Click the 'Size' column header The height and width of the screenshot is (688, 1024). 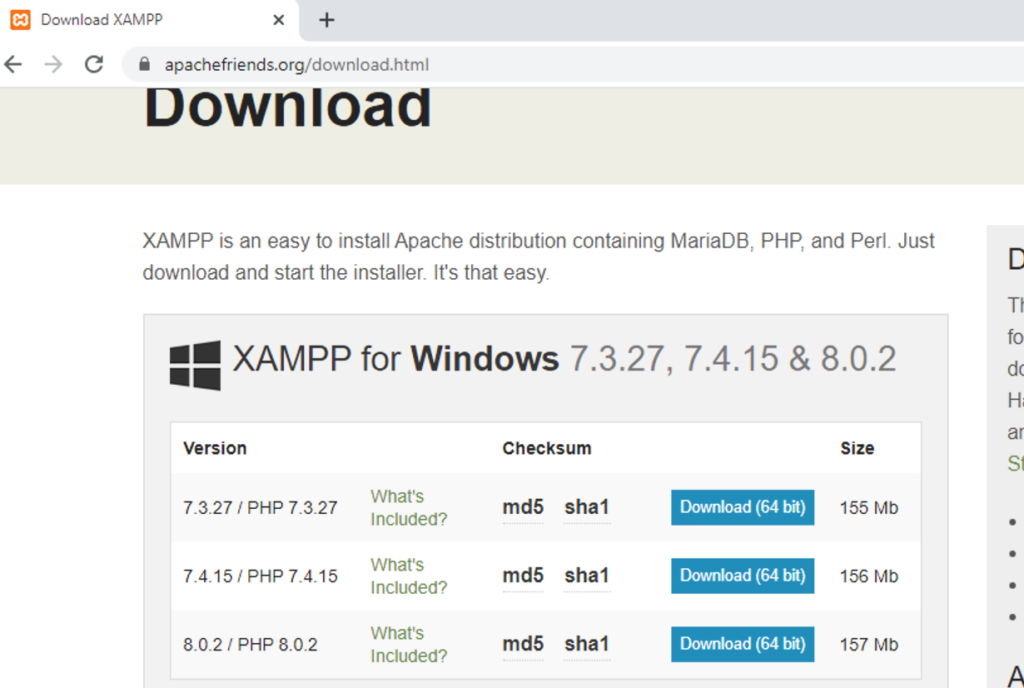pos(857,448)
